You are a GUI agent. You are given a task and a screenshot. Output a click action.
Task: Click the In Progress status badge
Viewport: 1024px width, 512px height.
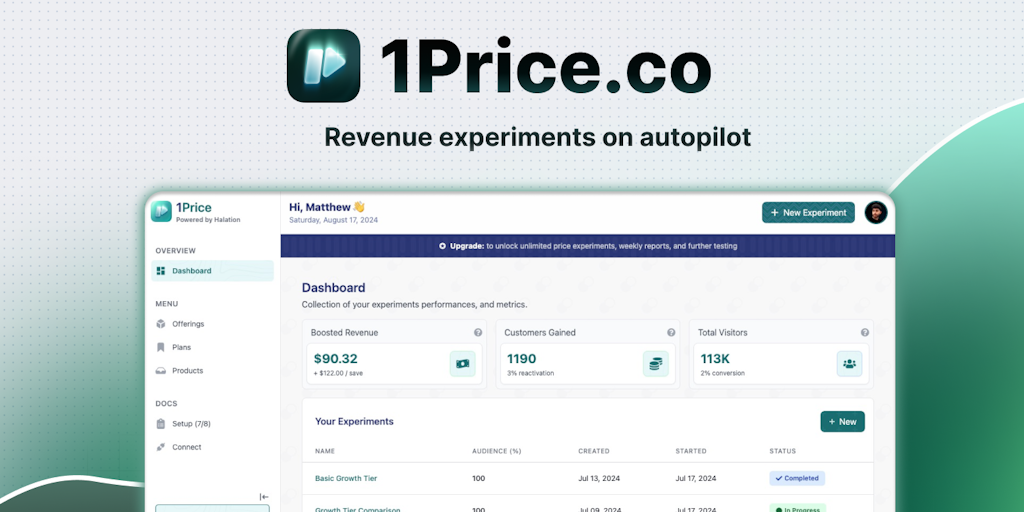(797, 509)
